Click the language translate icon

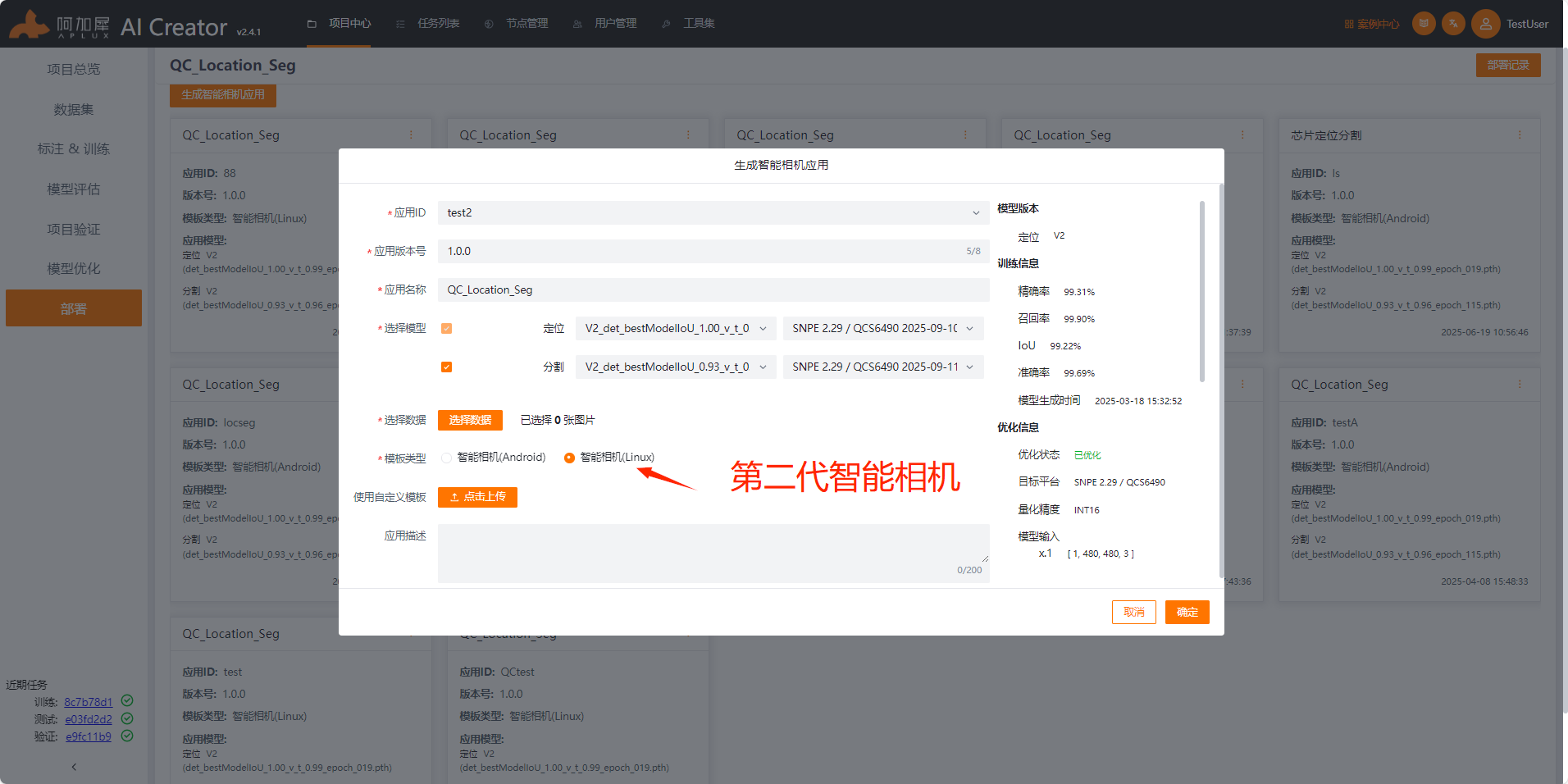coord(1454,24)
